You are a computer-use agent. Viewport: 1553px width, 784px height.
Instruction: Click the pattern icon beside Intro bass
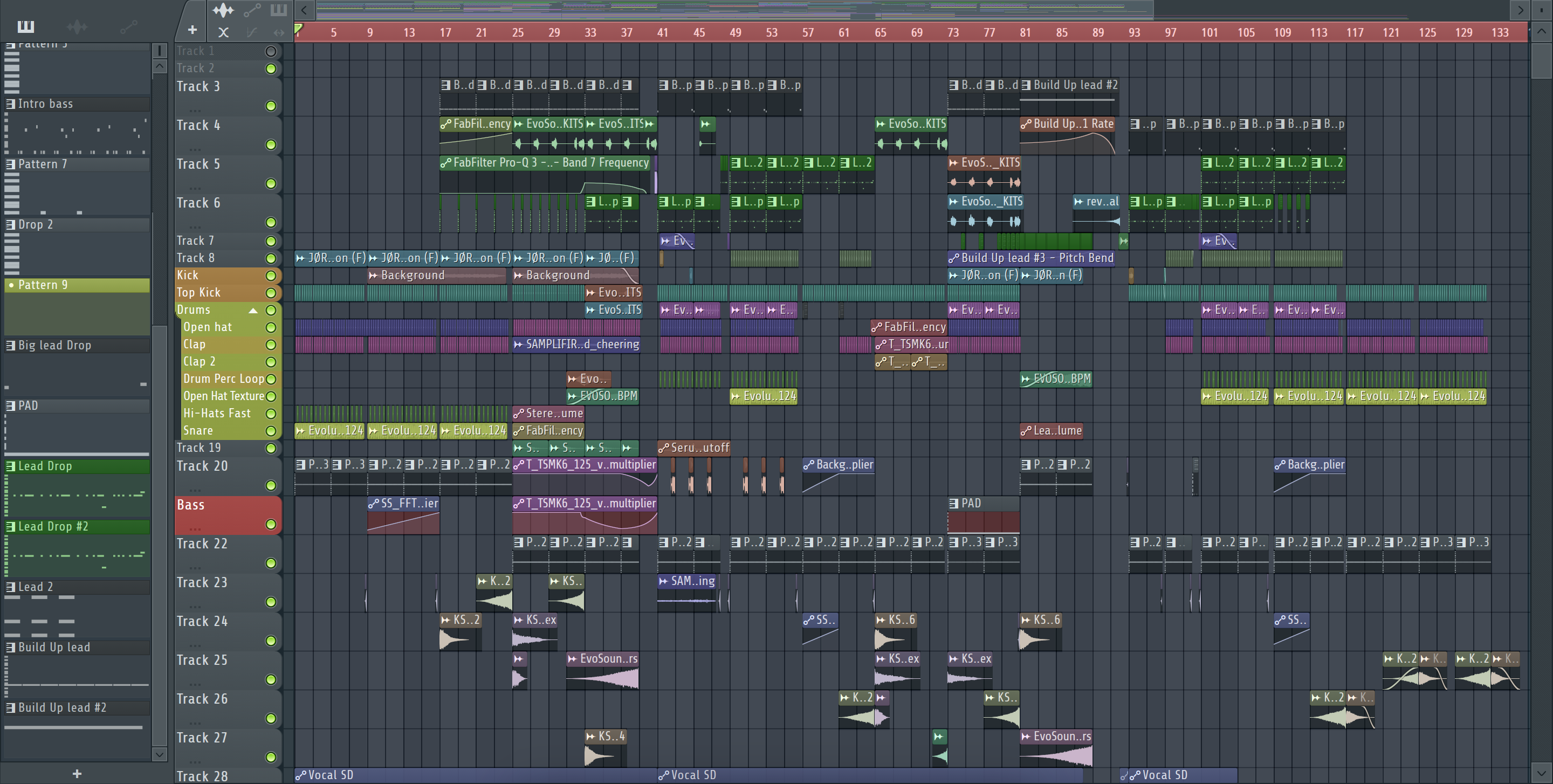pos(10,104)
